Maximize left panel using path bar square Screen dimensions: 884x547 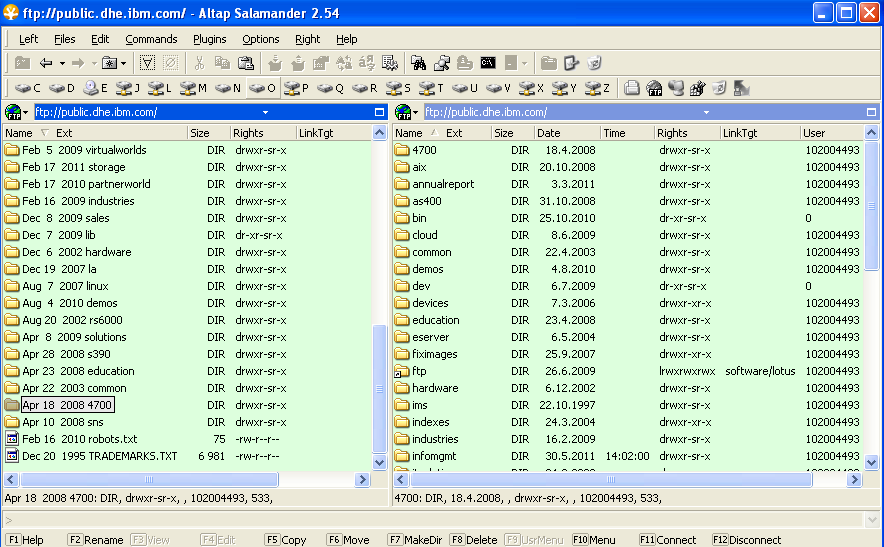[379, 112]
